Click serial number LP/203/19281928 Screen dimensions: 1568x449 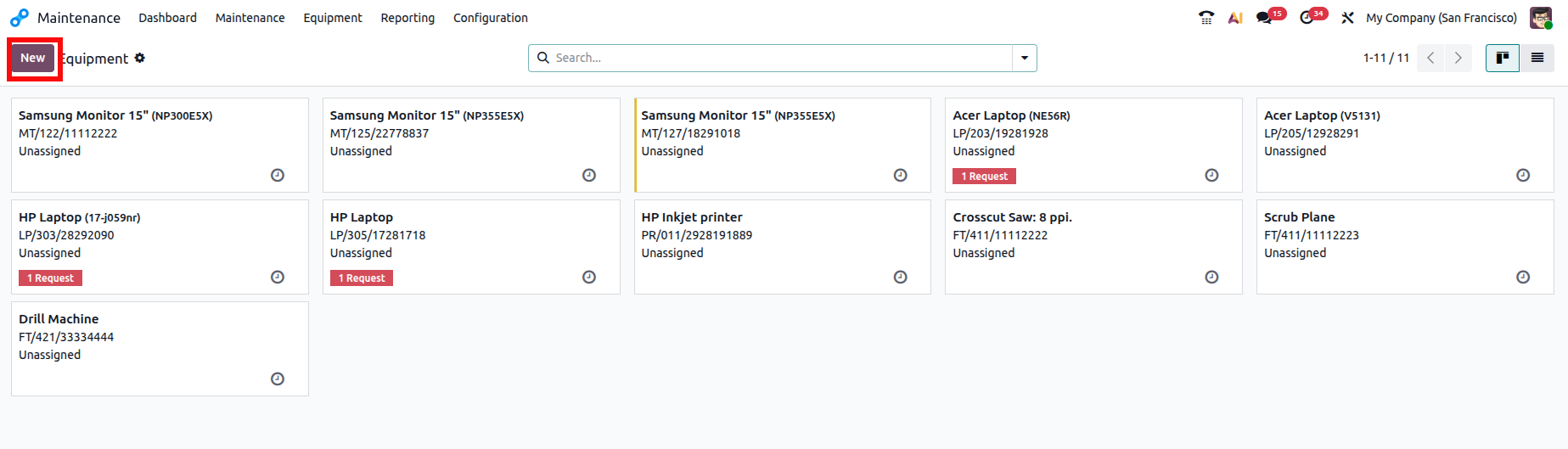pyautogui.click(x=1001, y=133)
